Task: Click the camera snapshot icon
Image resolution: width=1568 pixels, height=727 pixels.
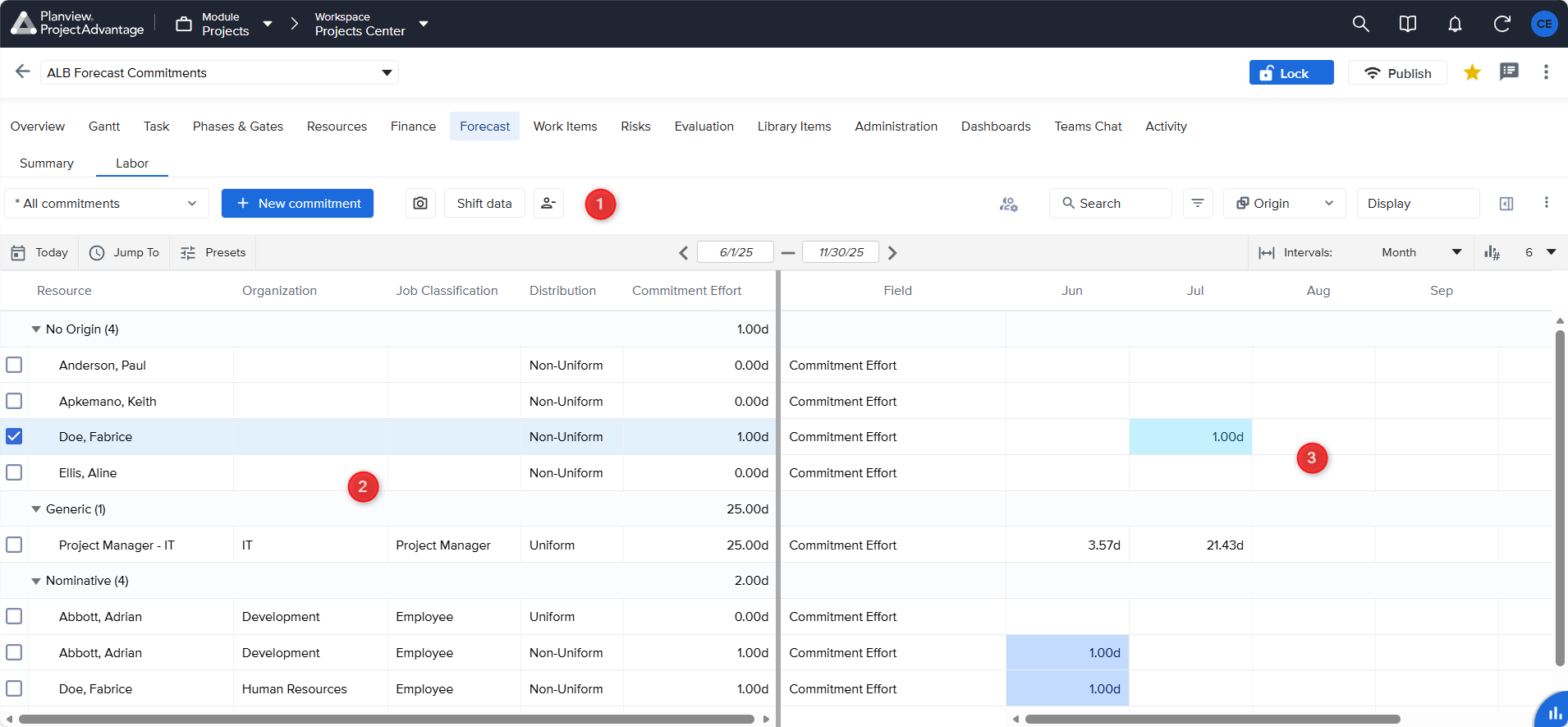Action: coord(420,204)
